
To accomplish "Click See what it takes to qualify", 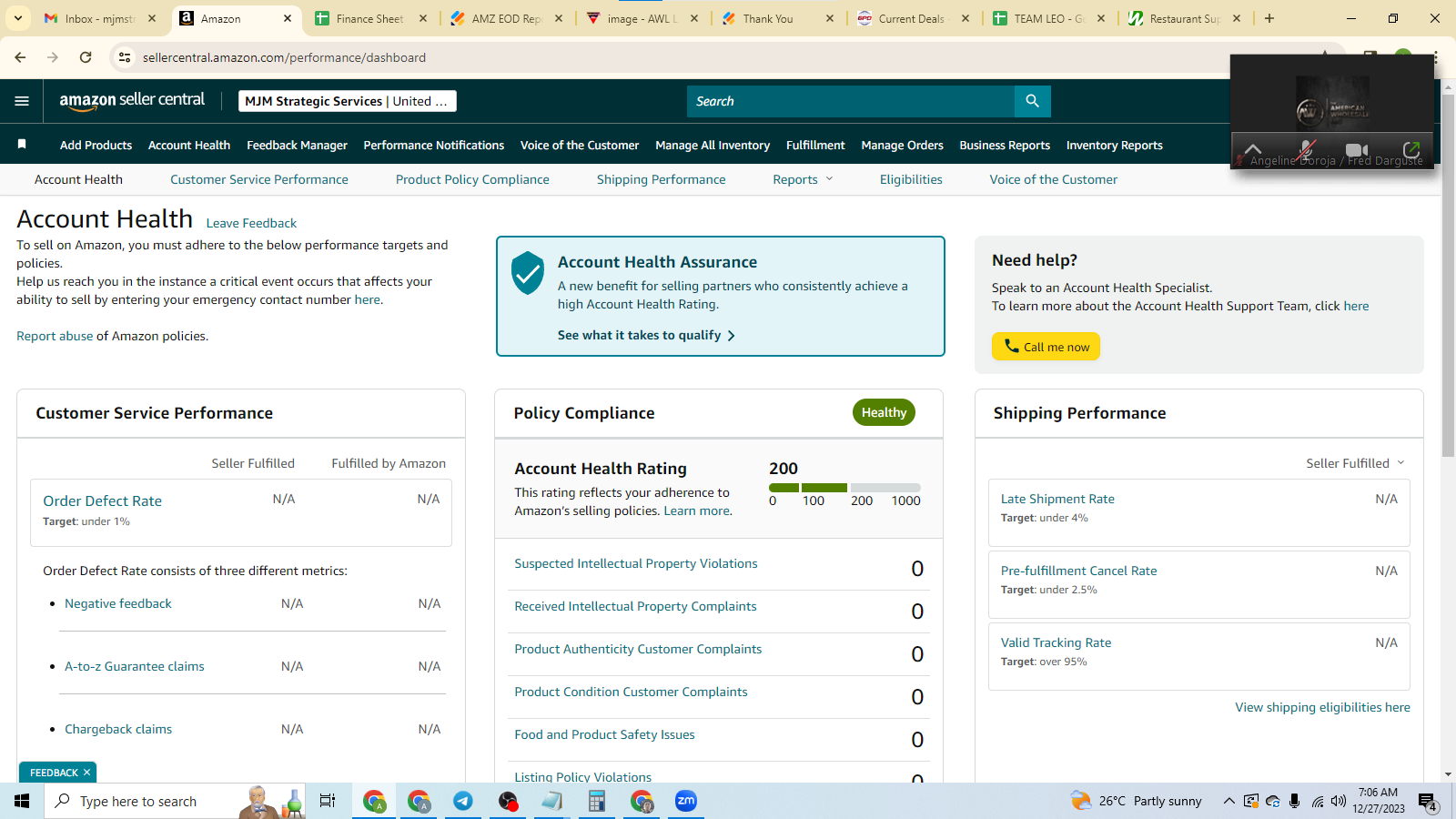I will click(647, 335).
